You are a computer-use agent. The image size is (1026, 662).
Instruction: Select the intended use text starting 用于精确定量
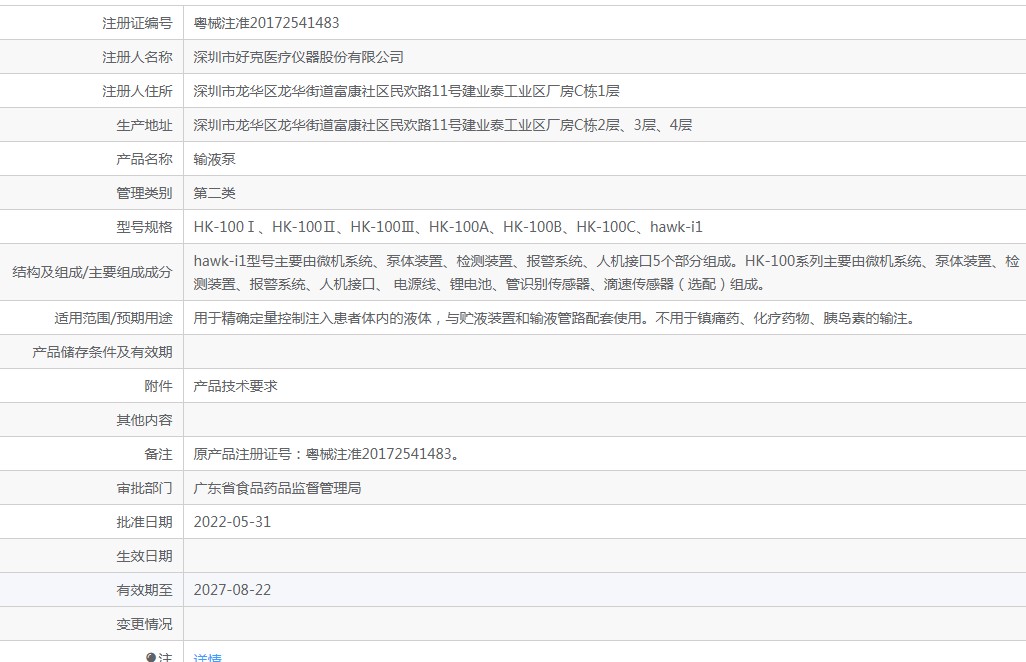tap(556, 318)
